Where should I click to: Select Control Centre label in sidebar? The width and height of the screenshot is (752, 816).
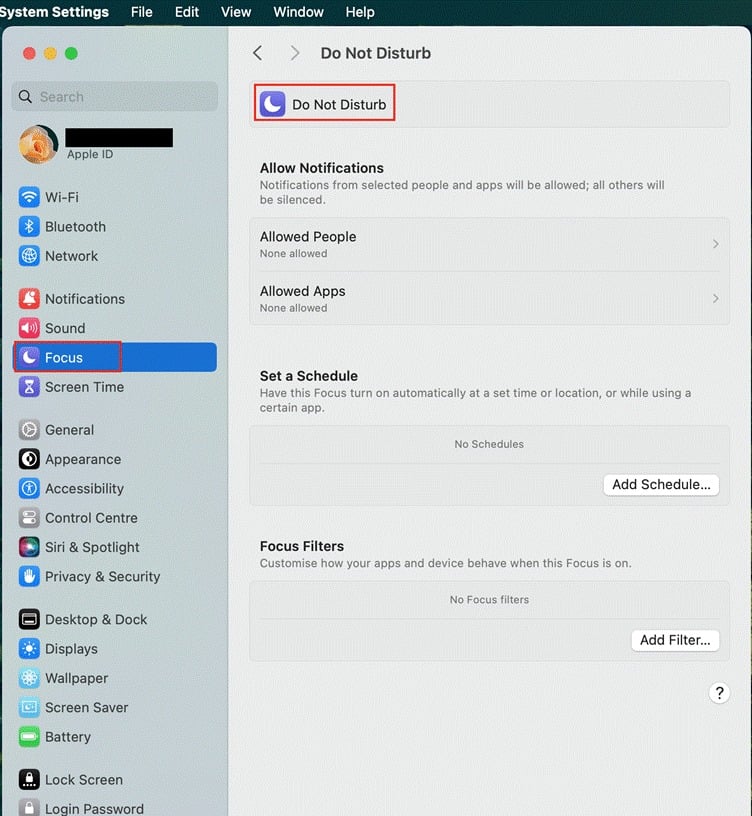[92, 518]
